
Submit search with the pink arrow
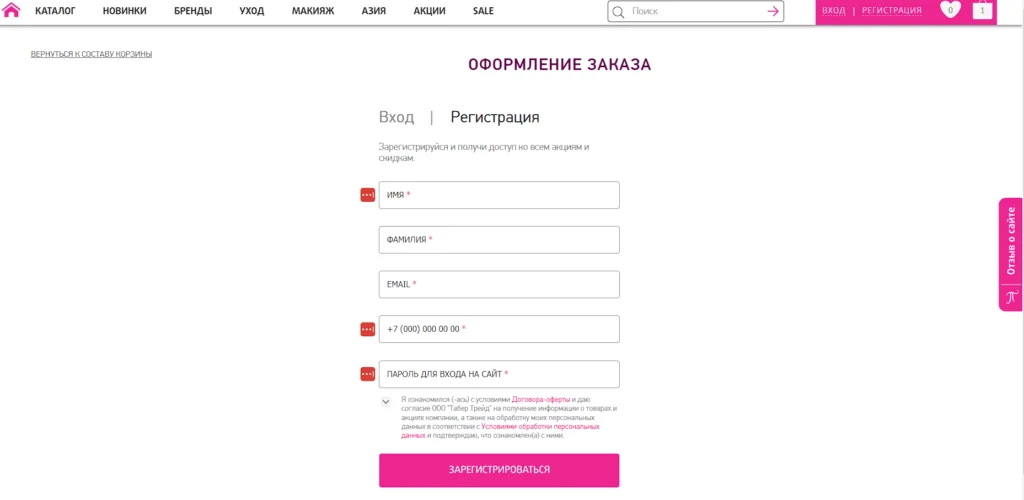[773, 11]
